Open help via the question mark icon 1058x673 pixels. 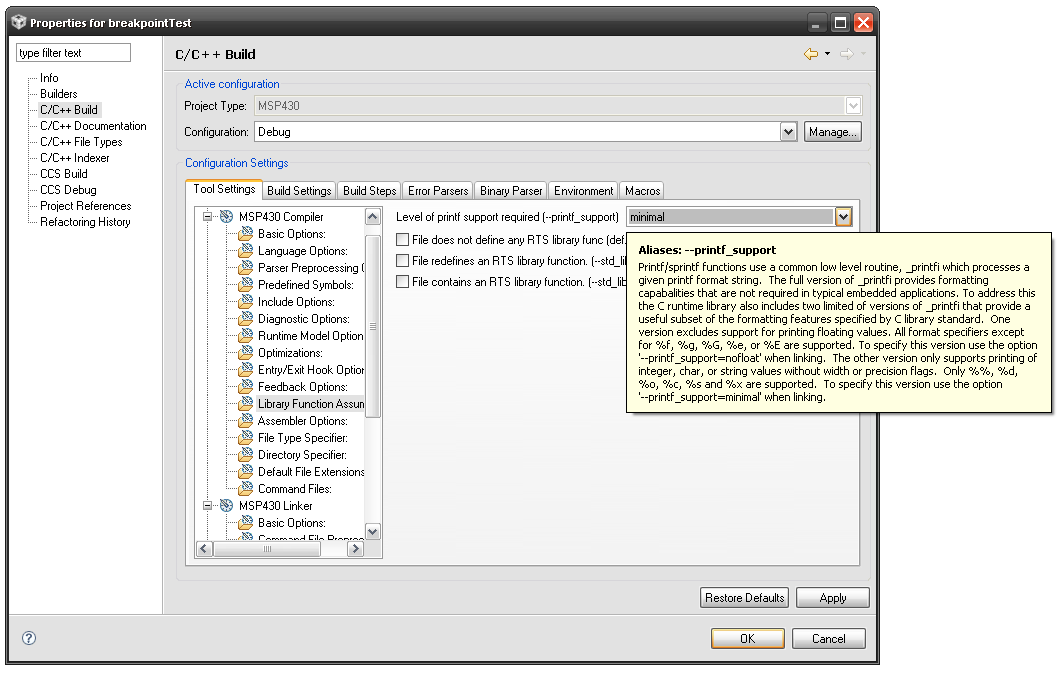29,638
